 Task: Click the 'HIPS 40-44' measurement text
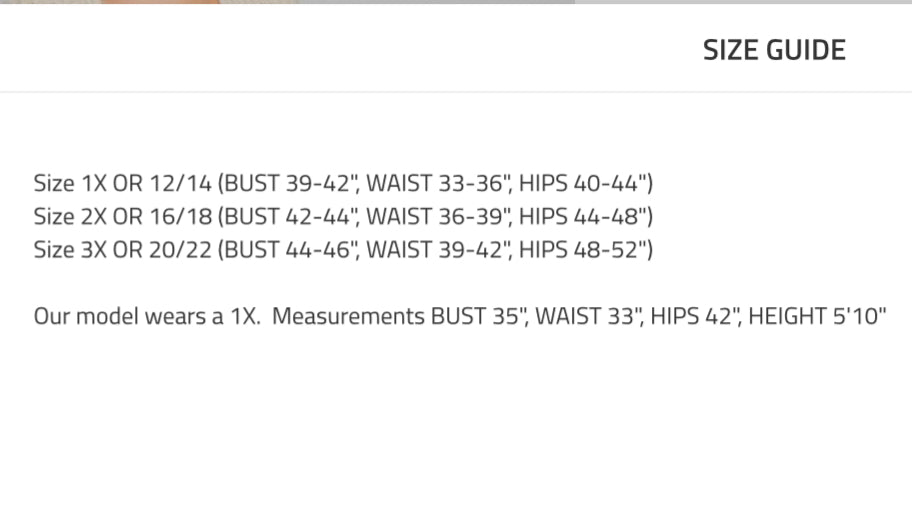[583, 183]
